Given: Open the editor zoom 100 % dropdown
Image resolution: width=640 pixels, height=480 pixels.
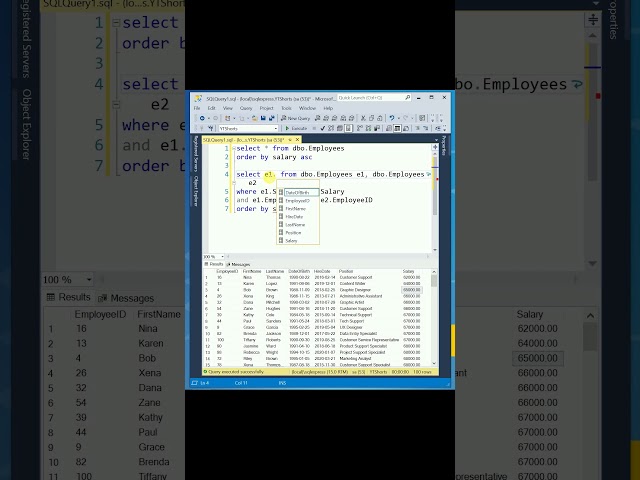Looking at the screenshot, I should [222, 256].
